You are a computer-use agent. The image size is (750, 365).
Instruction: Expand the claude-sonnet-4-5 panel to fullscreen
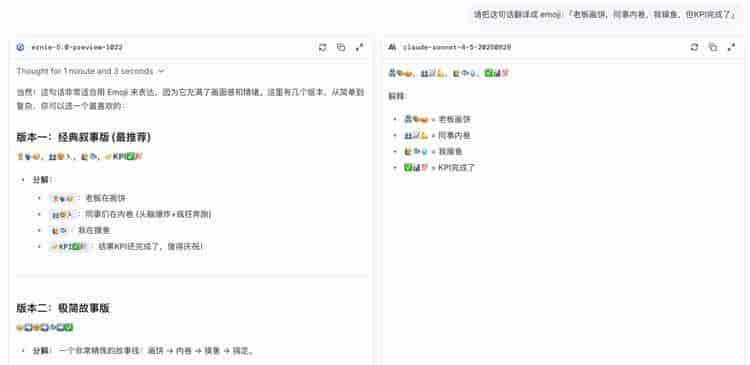[x=731, y=47]
